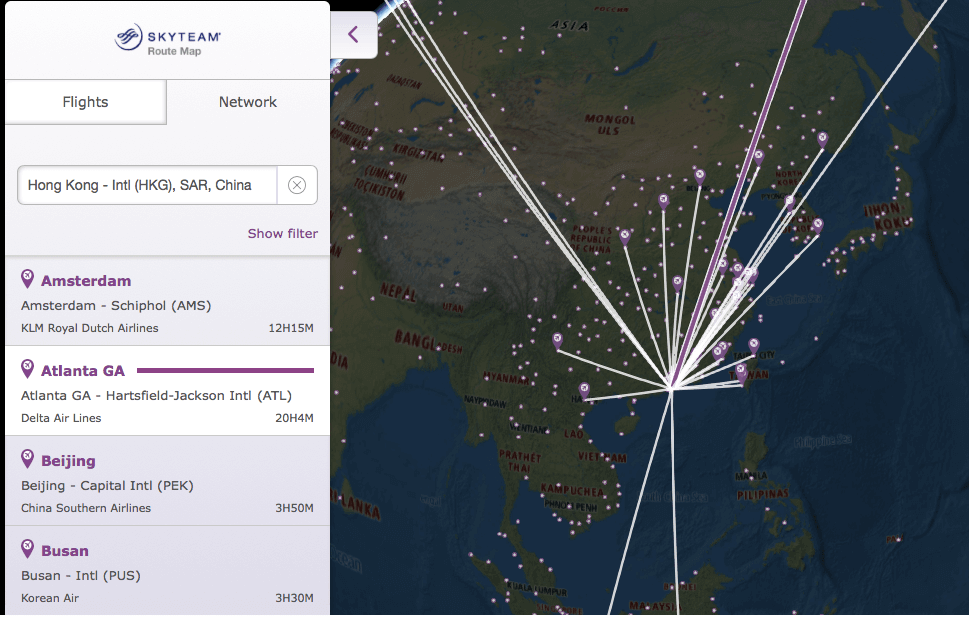
Task: Select the map pin over Korea's southeast coast
Action: pos(817,224)
